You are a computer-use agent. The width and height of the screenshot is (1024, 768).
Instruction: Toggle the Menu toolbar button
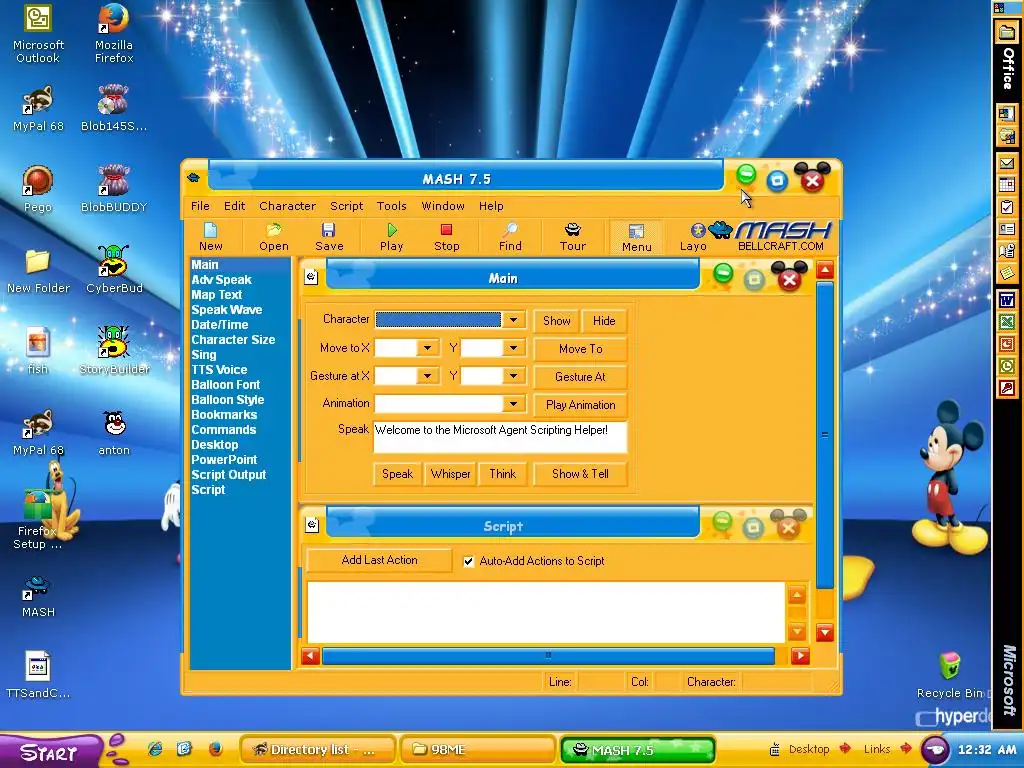point(636,237)
